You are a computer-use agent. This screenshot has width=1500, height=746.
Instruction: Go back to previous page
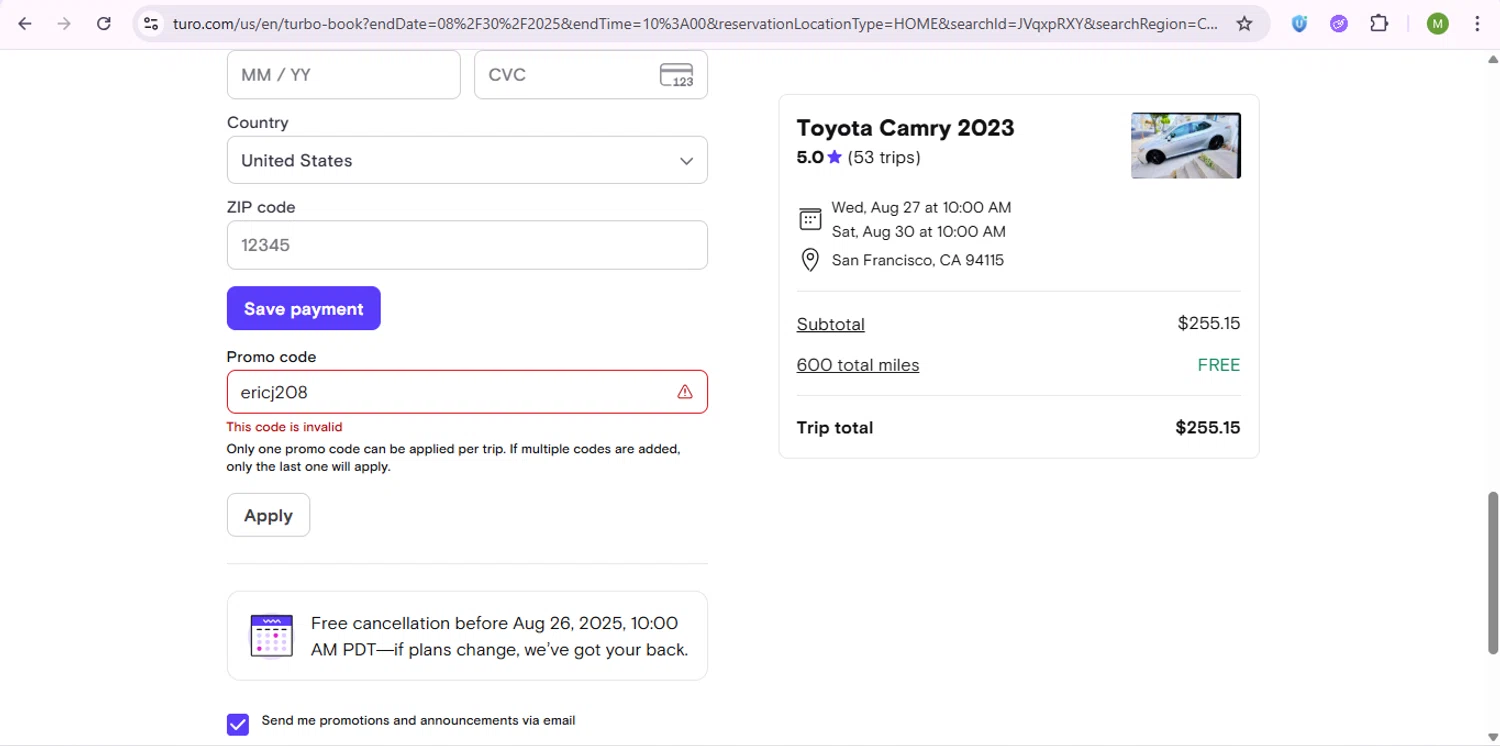(25, 23)
